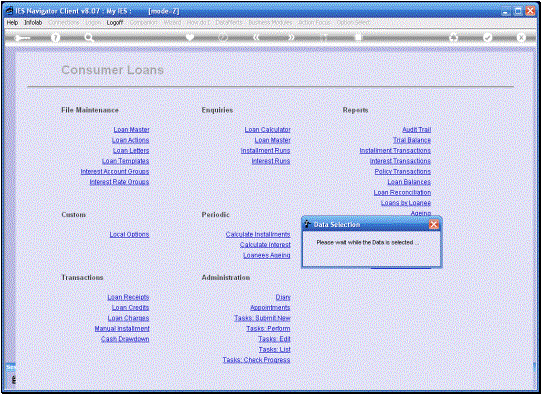Viewport: 541px width, 394px height.
Task: Open the Interest Runs enquiry
Action: pos(271,161)
